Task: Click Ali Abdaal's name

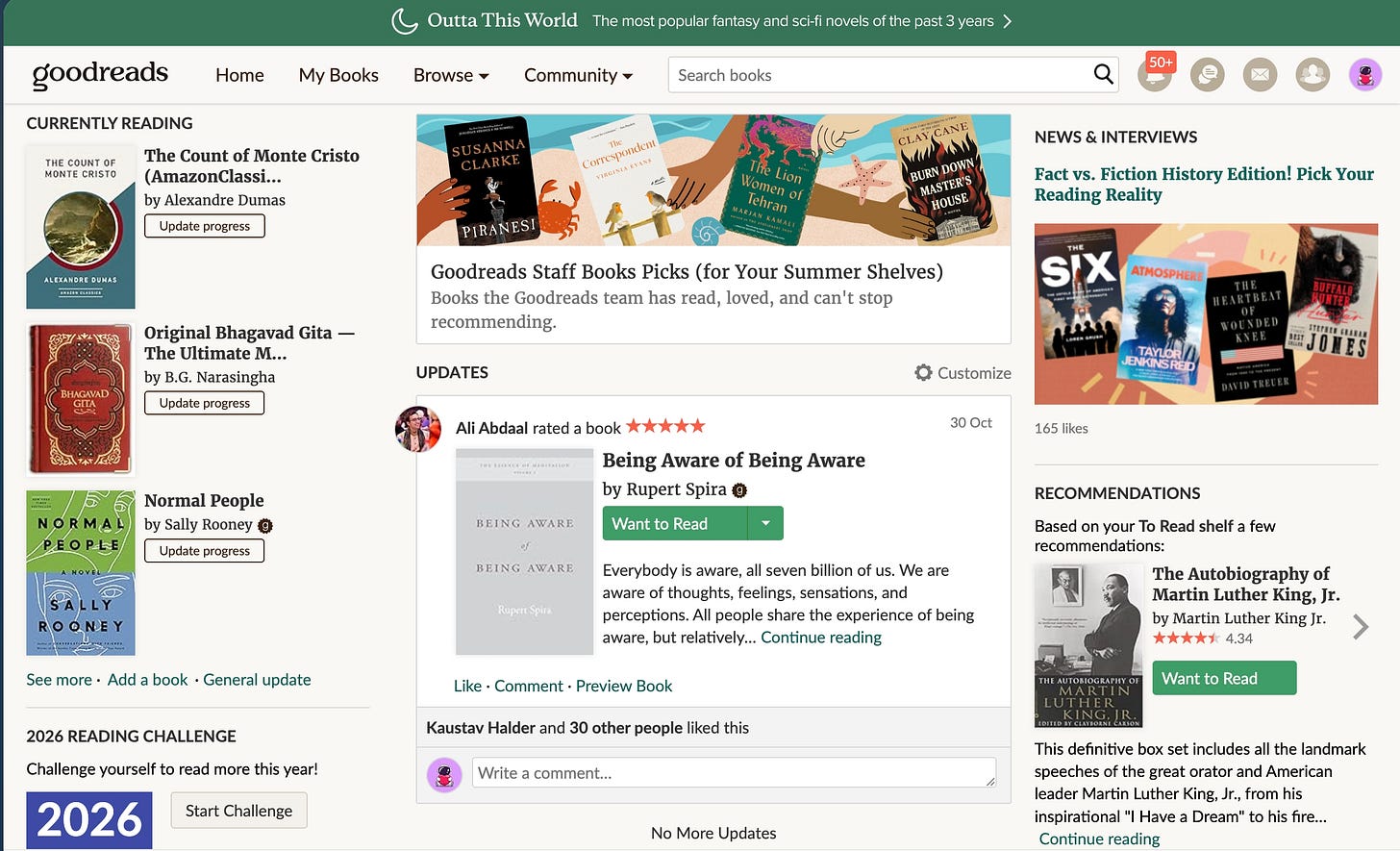Action: click(492, 428)
